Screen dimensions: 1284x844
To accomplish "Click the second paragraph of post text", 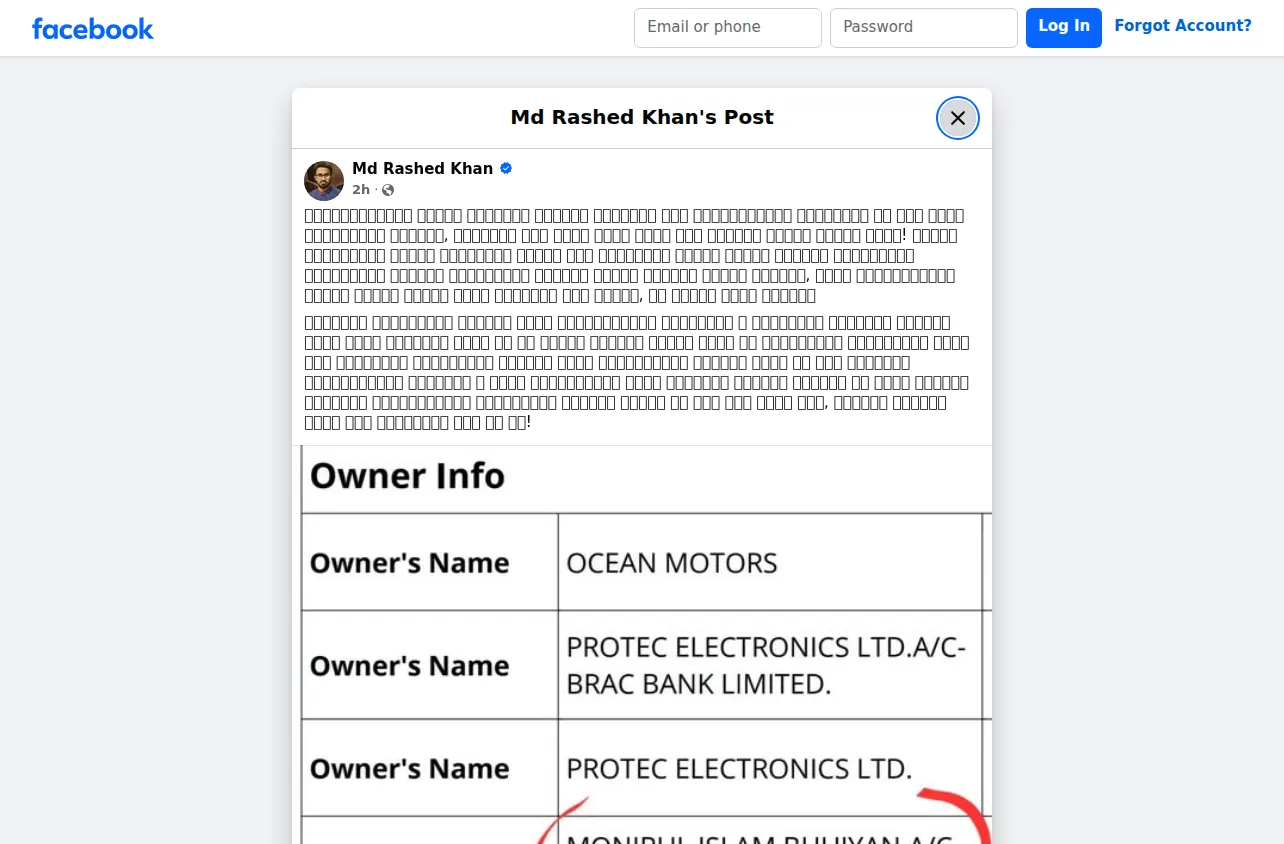I will (637, 372).
